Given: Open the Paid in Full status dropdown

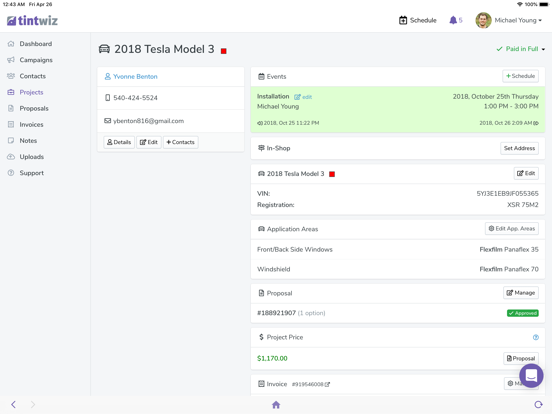Looking at the screenshot, I should [x=521, y=49].
